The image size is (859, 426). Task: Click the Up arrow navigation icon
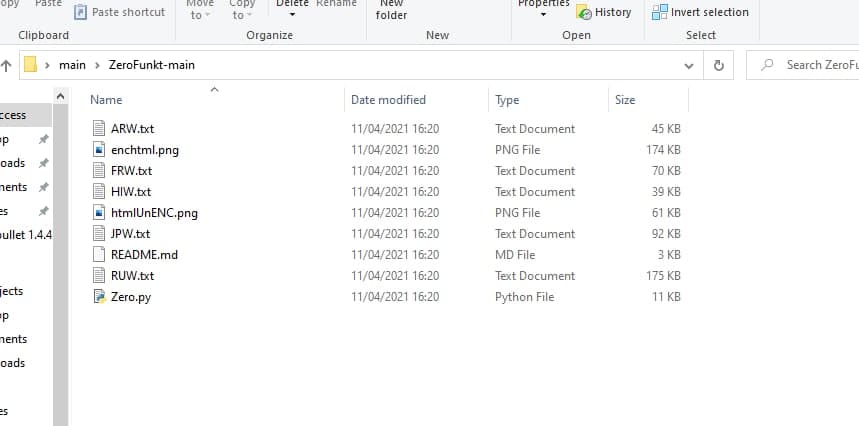(x=6, y=66)
